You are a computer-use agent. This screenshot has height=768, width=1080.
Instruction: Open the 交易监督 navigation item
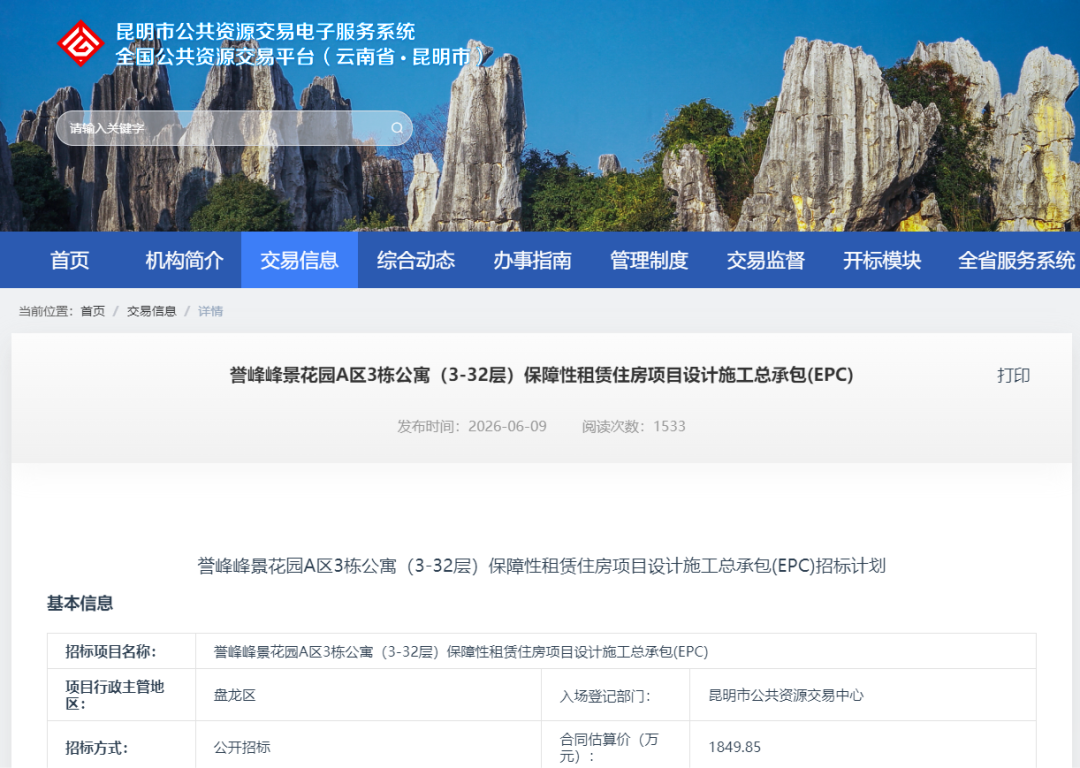[765, 260]
